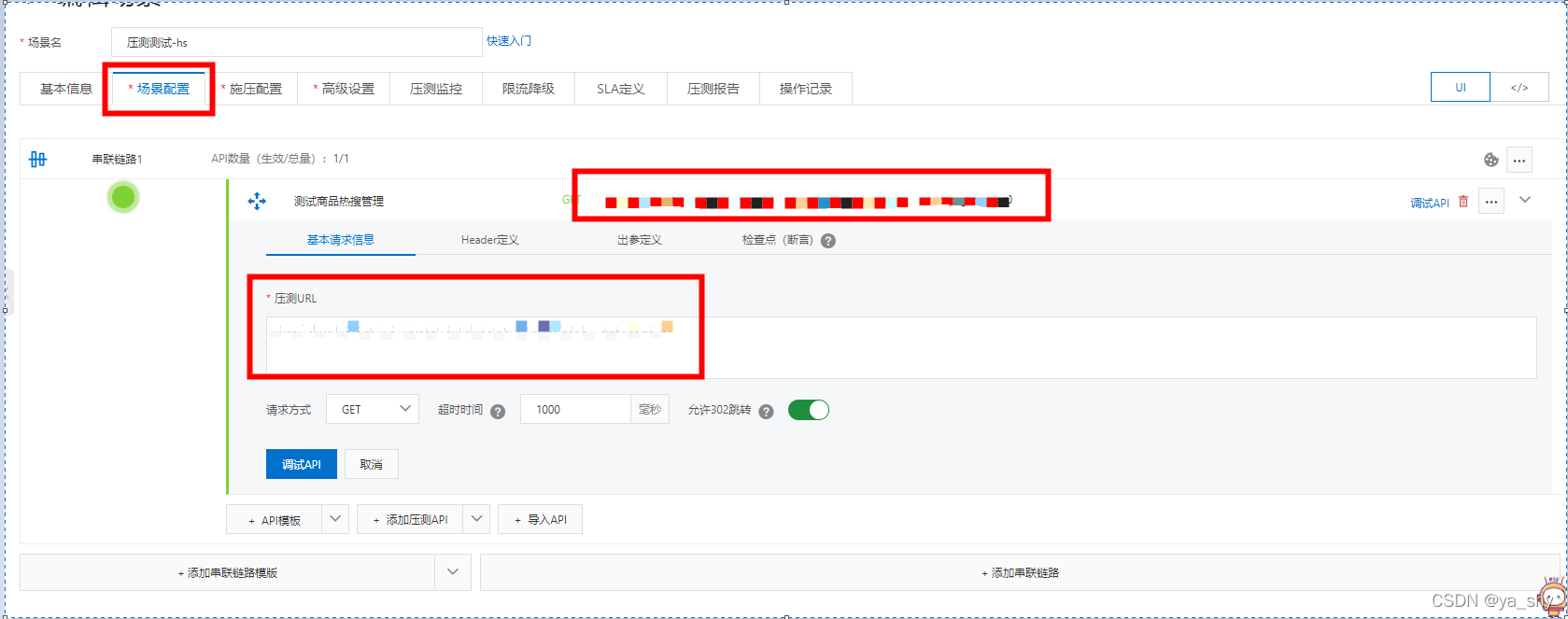
Task: Toggle the 允许302跳转 switch
Action: (809, 410)
